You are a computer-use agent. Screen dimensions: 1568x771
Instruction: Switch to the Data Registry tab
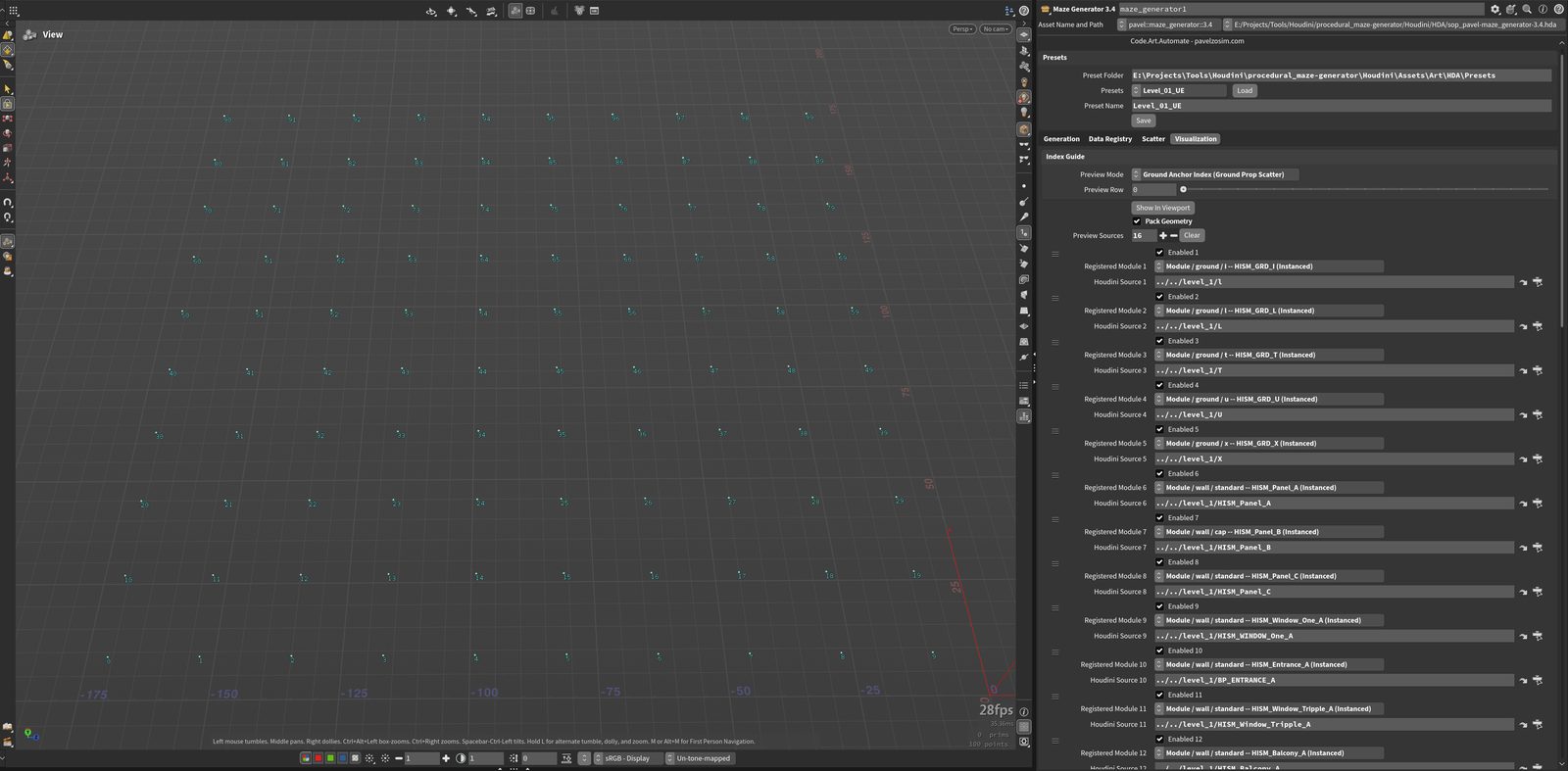coord(1110,139)
